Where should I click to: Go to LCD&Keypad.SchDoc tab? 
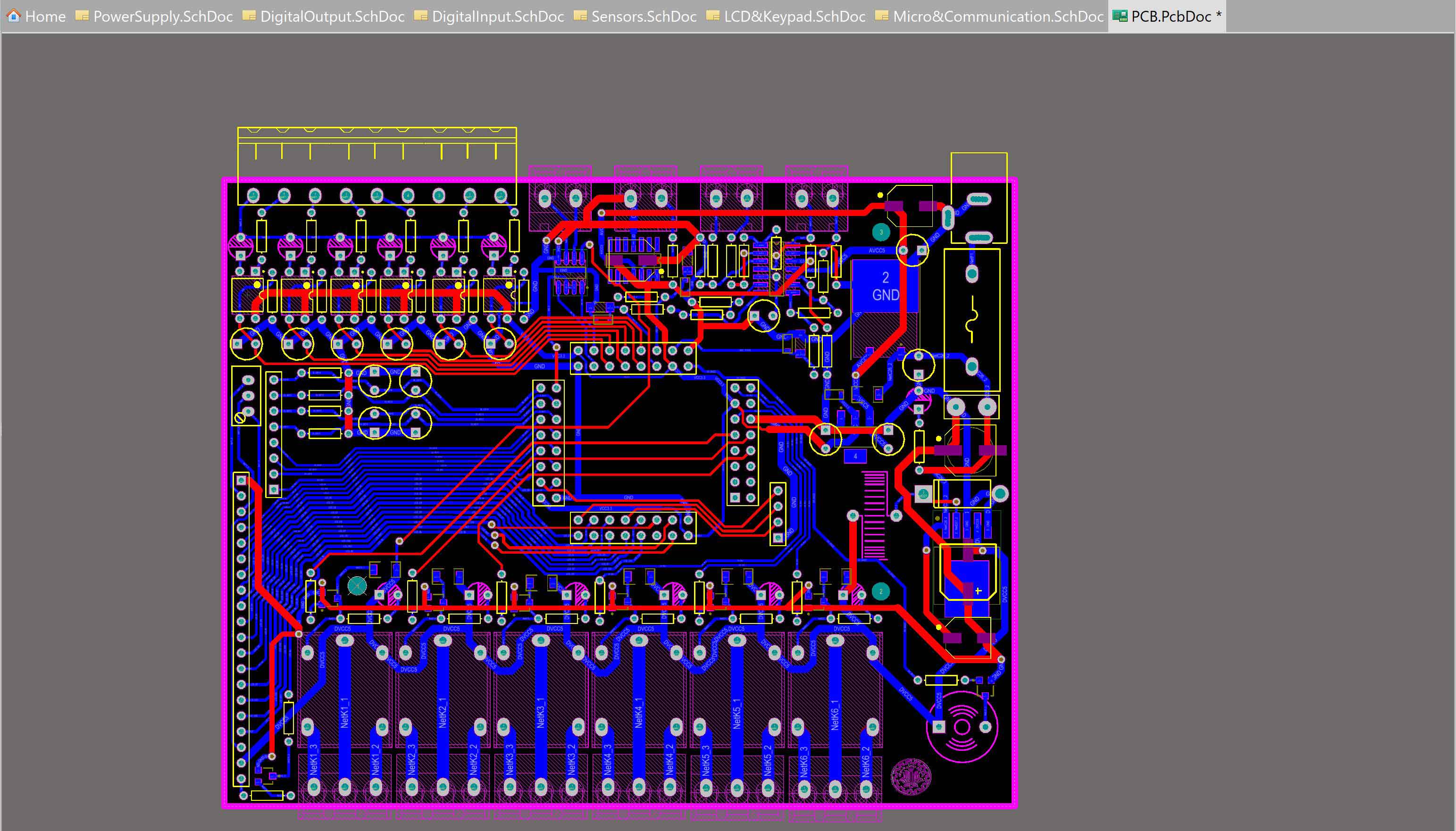tap(794, 17)
